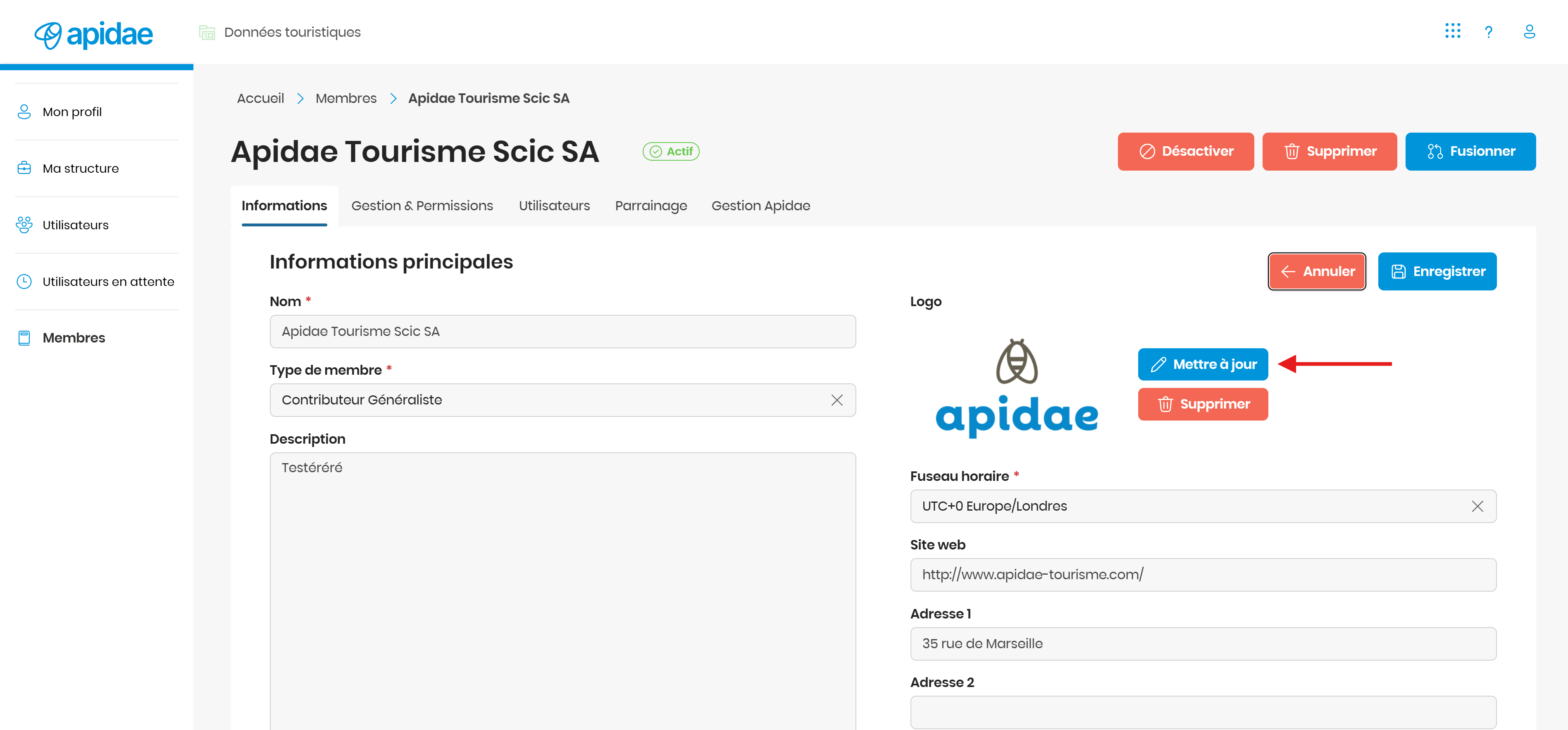Open the help question mark icon

[x=1488, y=32]
